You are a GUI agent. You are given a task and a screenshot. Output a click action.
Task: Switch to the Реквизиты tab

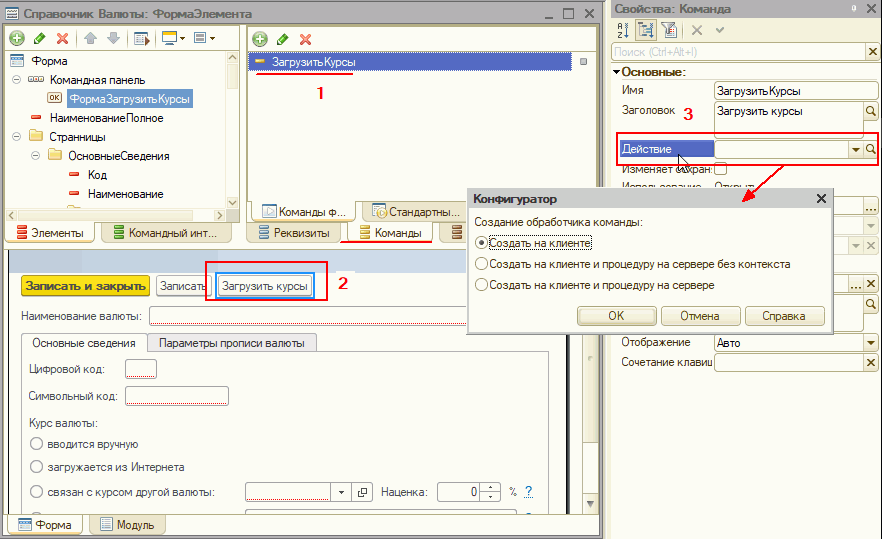coord(294,232)
